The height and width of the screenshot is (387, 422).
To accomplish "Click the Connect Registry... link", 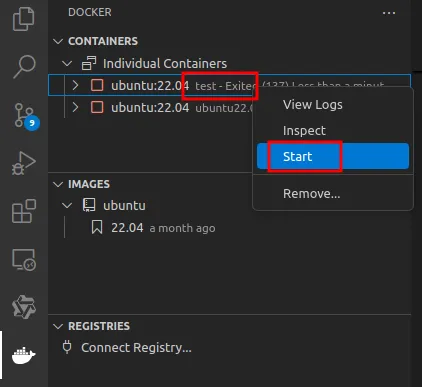I will point(136,348).
